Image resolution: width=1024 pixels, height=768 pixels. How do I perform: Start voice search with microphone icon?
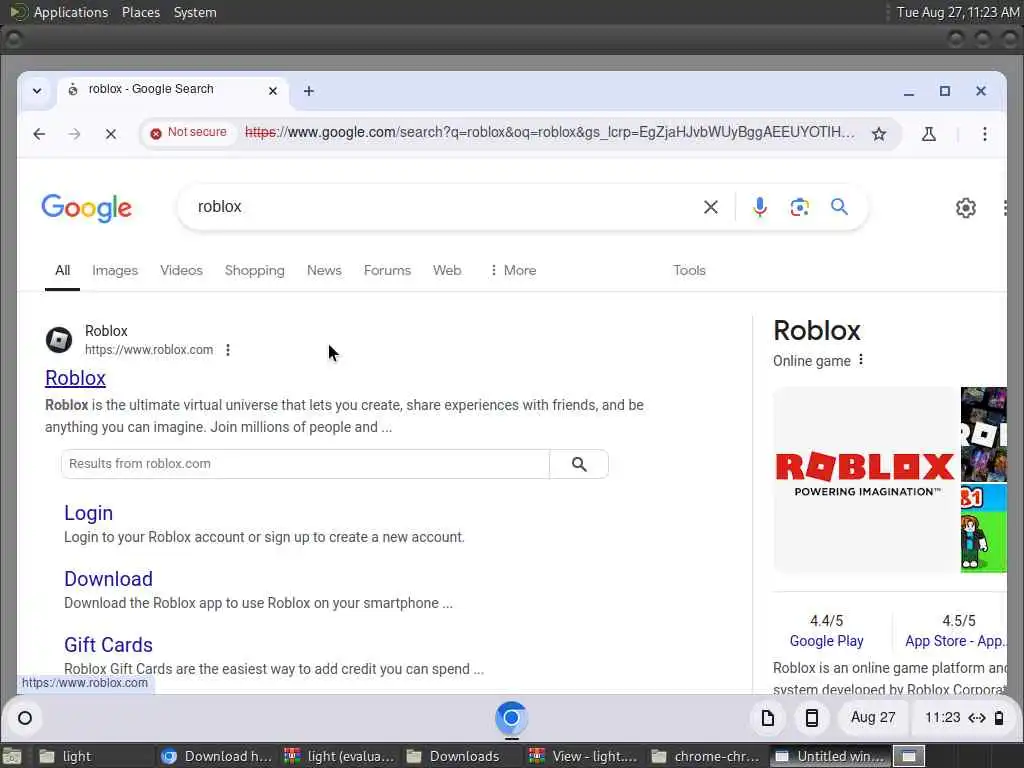760,207
